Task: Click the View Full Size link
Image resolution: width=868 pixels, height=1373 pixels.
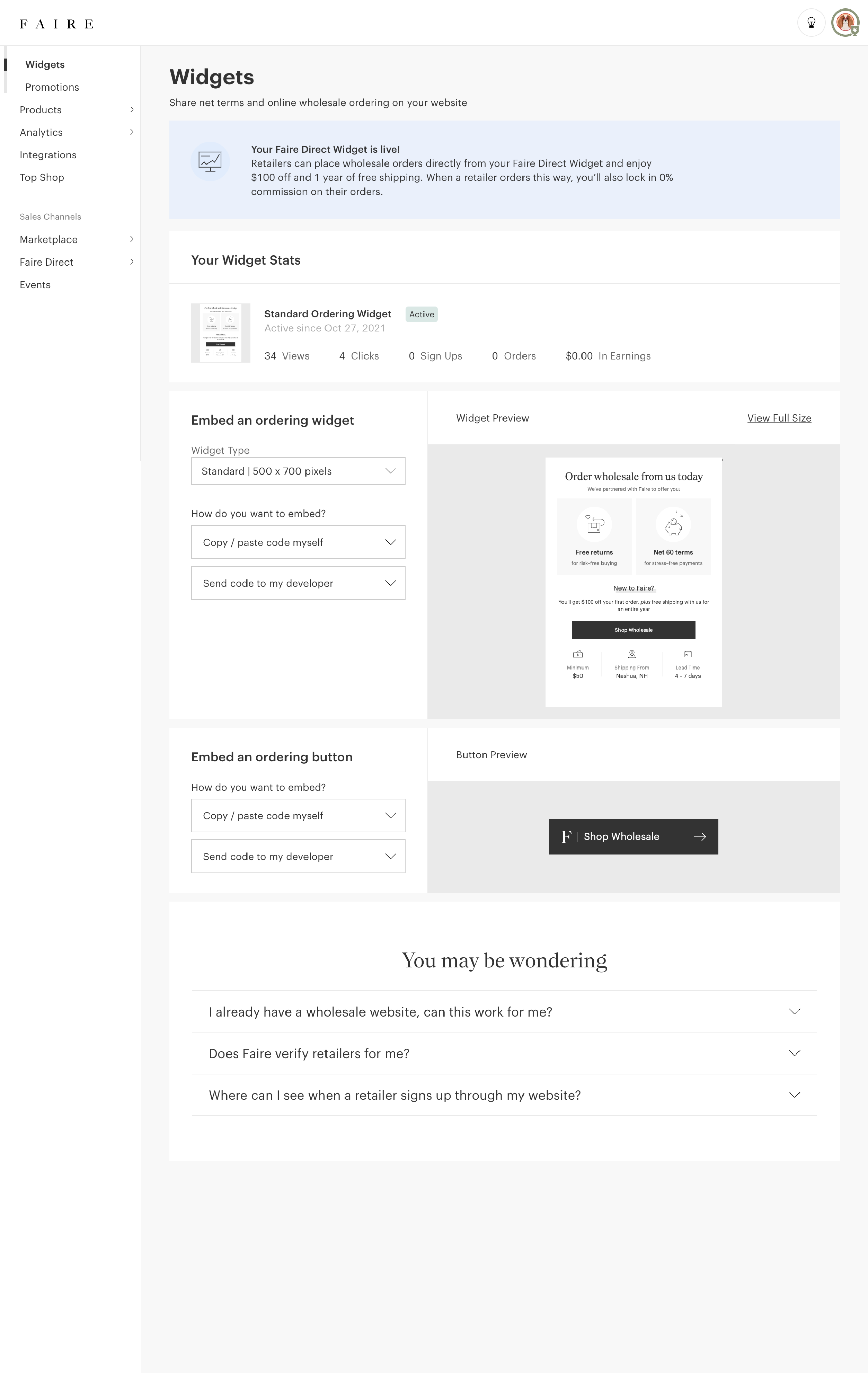Action: click(x=779, y=418)
